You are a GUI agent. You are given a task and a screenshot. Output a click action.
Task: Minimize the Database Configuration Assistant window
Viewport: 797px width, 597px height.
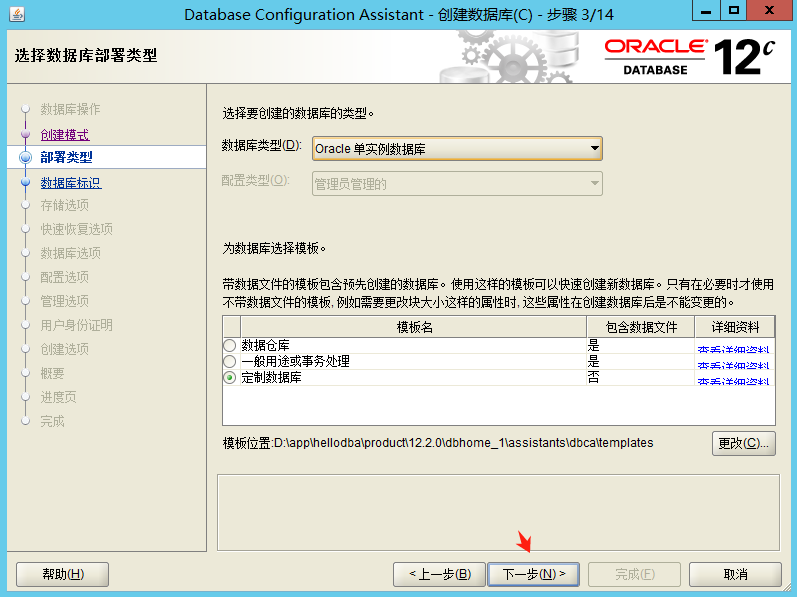click(706, 10)
